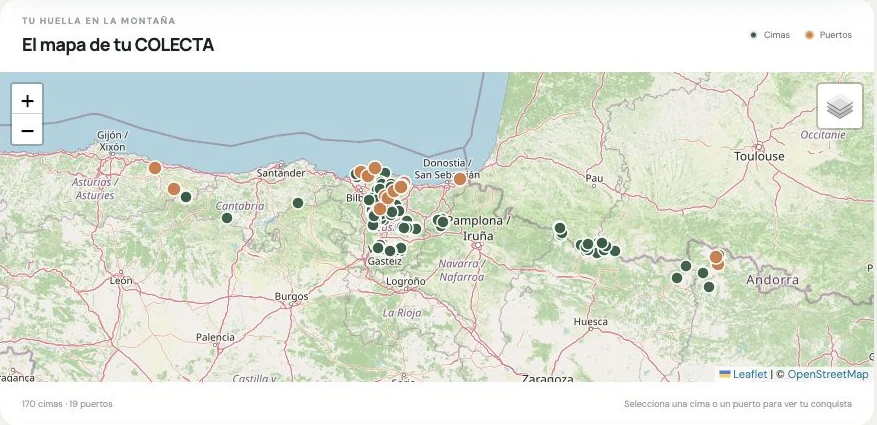Select the green cima marker in Cantabria
The width and height of the screenshot is (877, 425).
[227, 218]
